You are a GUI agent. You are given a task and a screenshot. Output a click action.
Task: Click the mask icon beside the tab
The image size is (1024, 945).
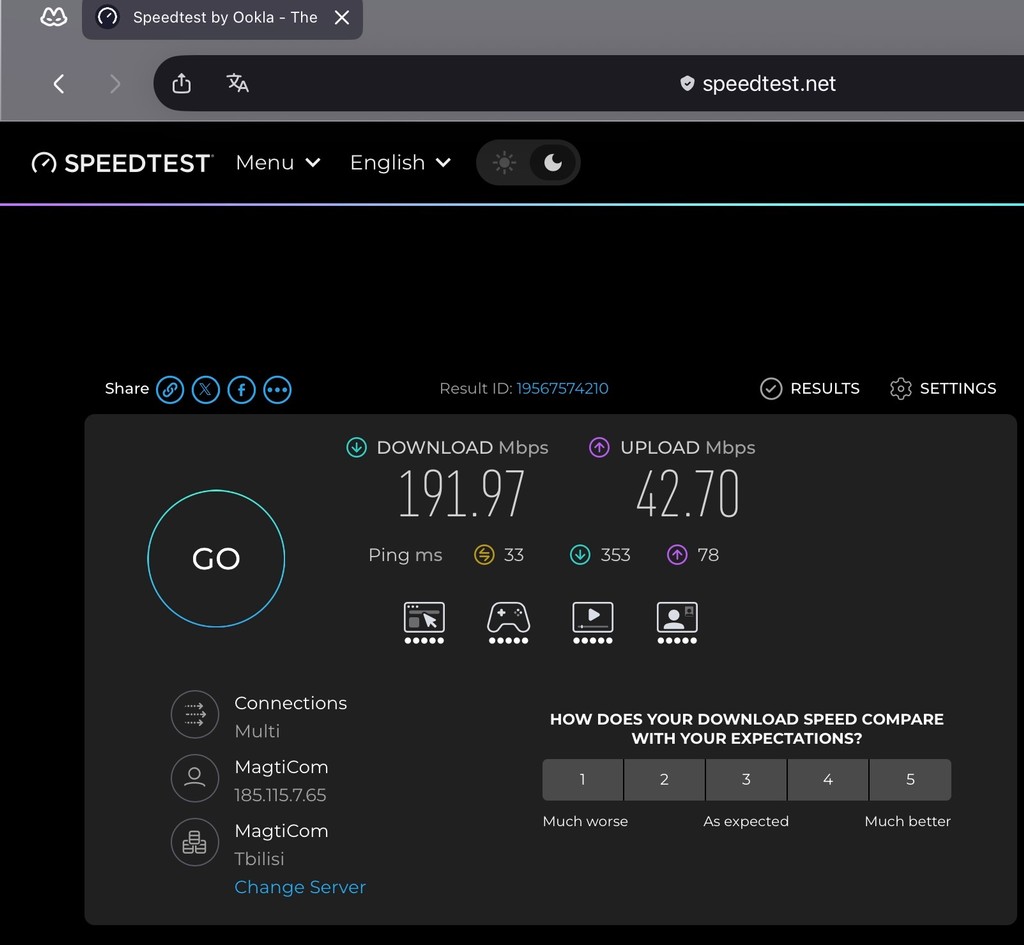pyautogui.click(x=54, y=17)
